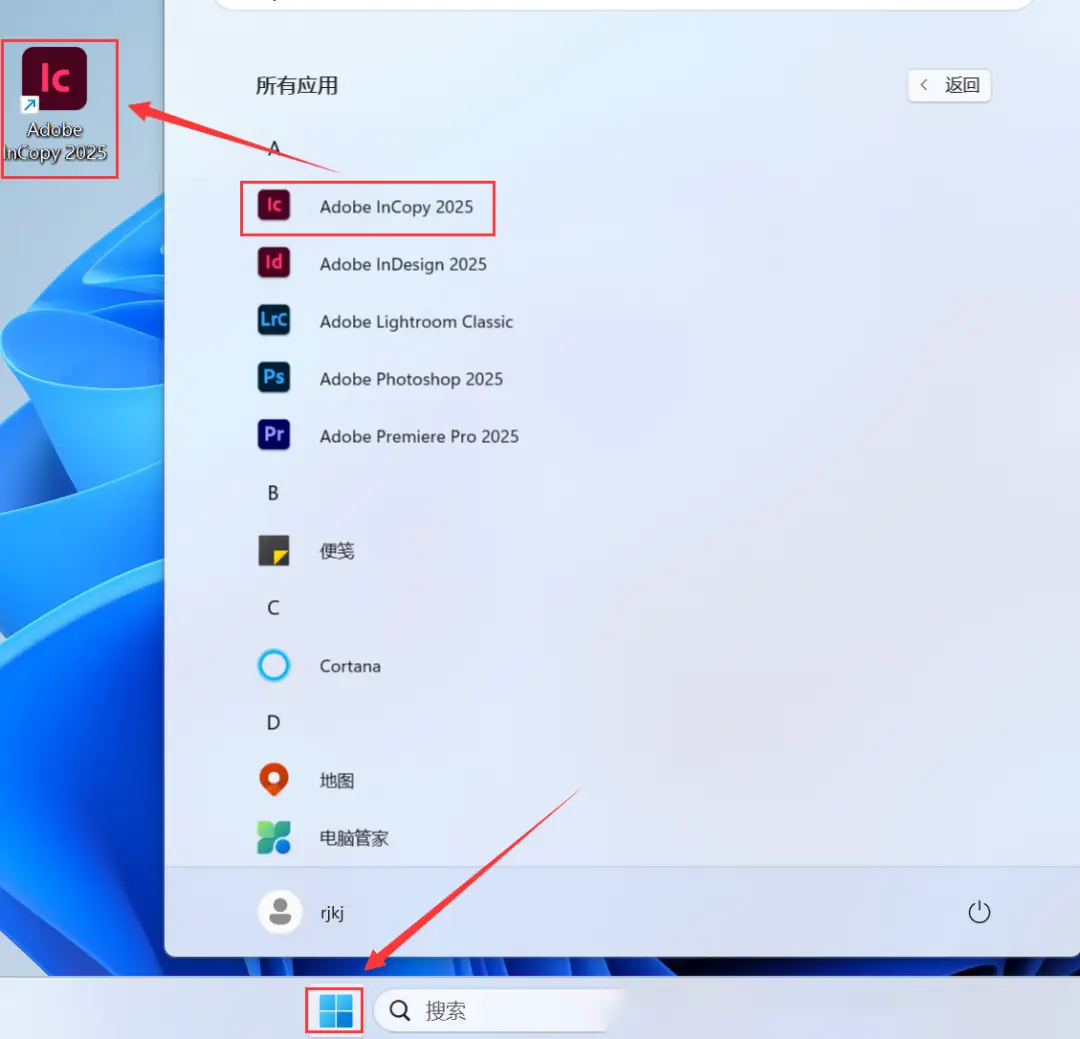This screenshot has height=1039, width=1080.
Task: Launch Adobe Premiere Pro 2025
Action: tap(418, 436)
